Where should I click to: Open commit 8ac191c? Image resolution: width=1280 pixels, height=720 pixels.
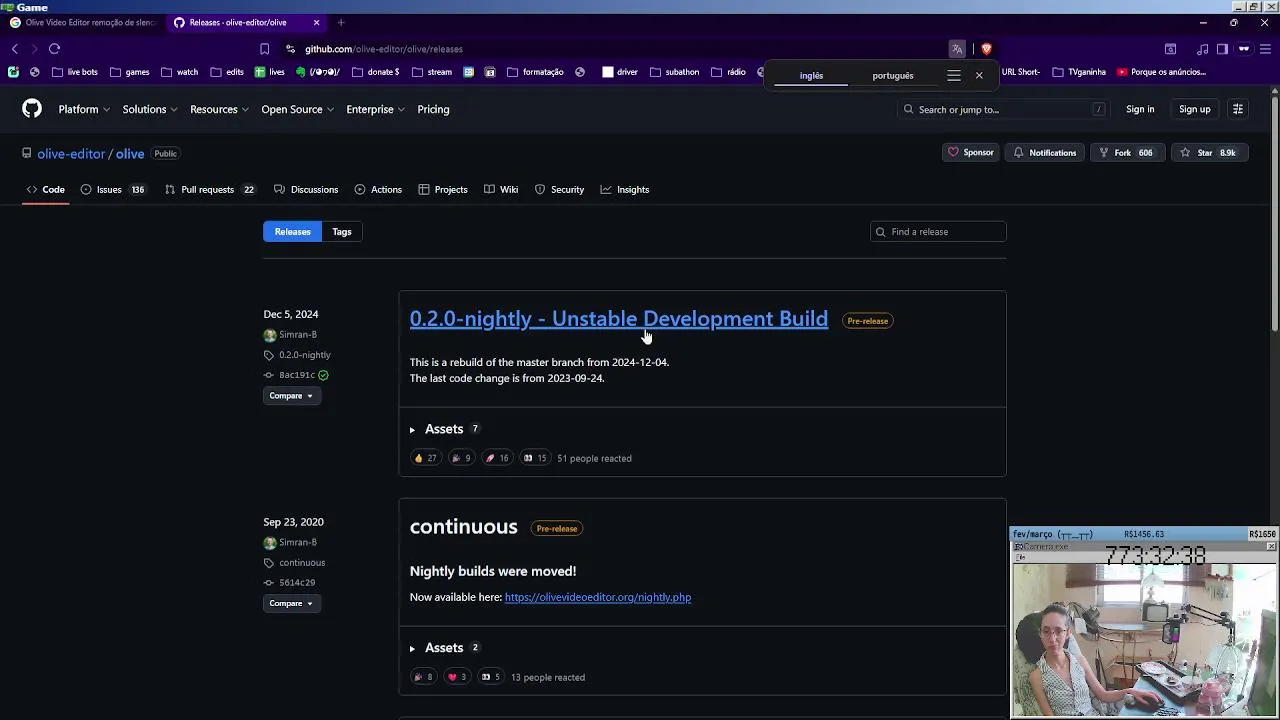pos(297,375)
